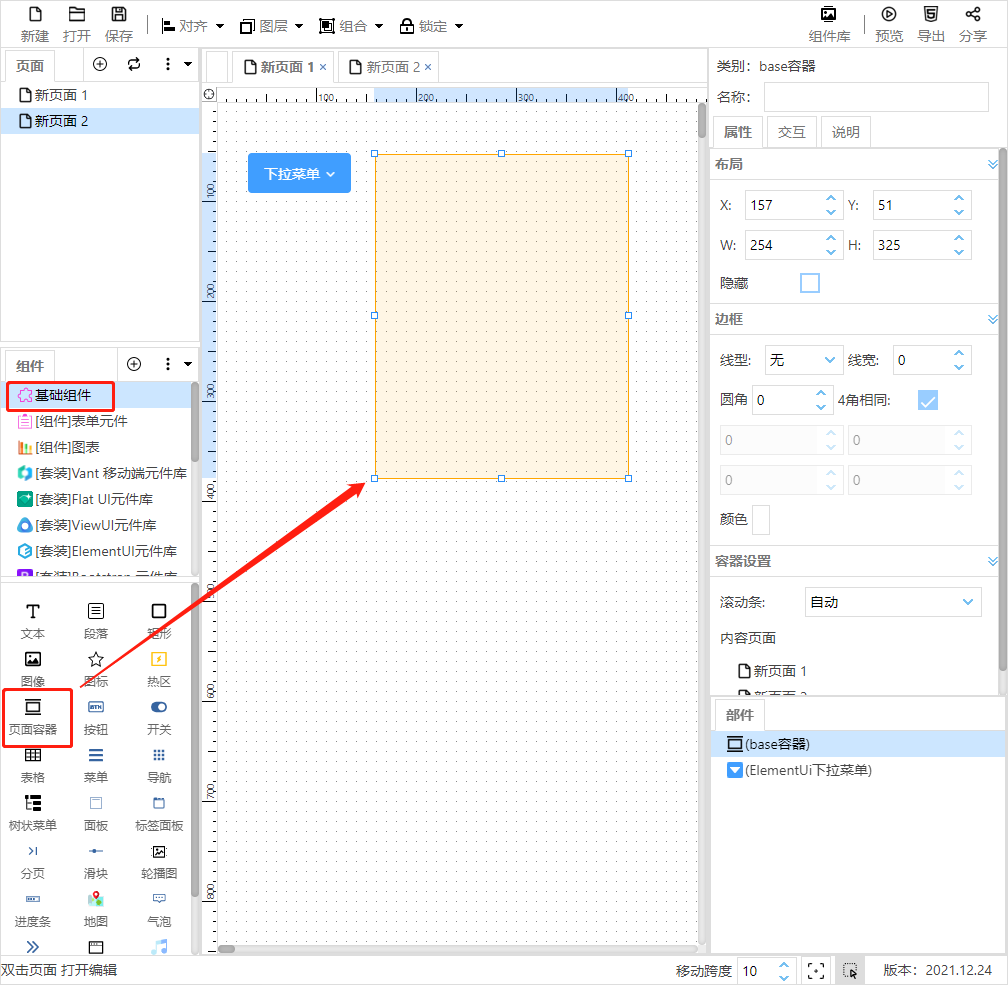The width and height of the screenshot is (1008, 985).
Task: Open the 组合 group dropdown
Action: [351, 26]
